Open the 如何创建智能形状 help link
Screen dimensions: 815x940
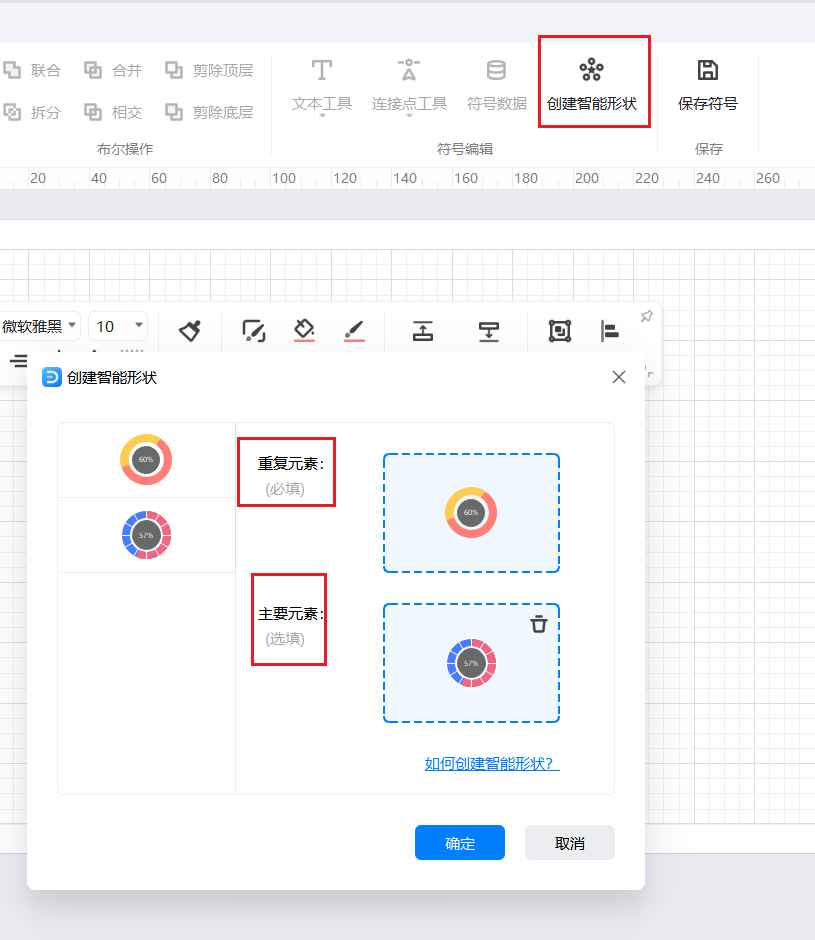(492, 764)
